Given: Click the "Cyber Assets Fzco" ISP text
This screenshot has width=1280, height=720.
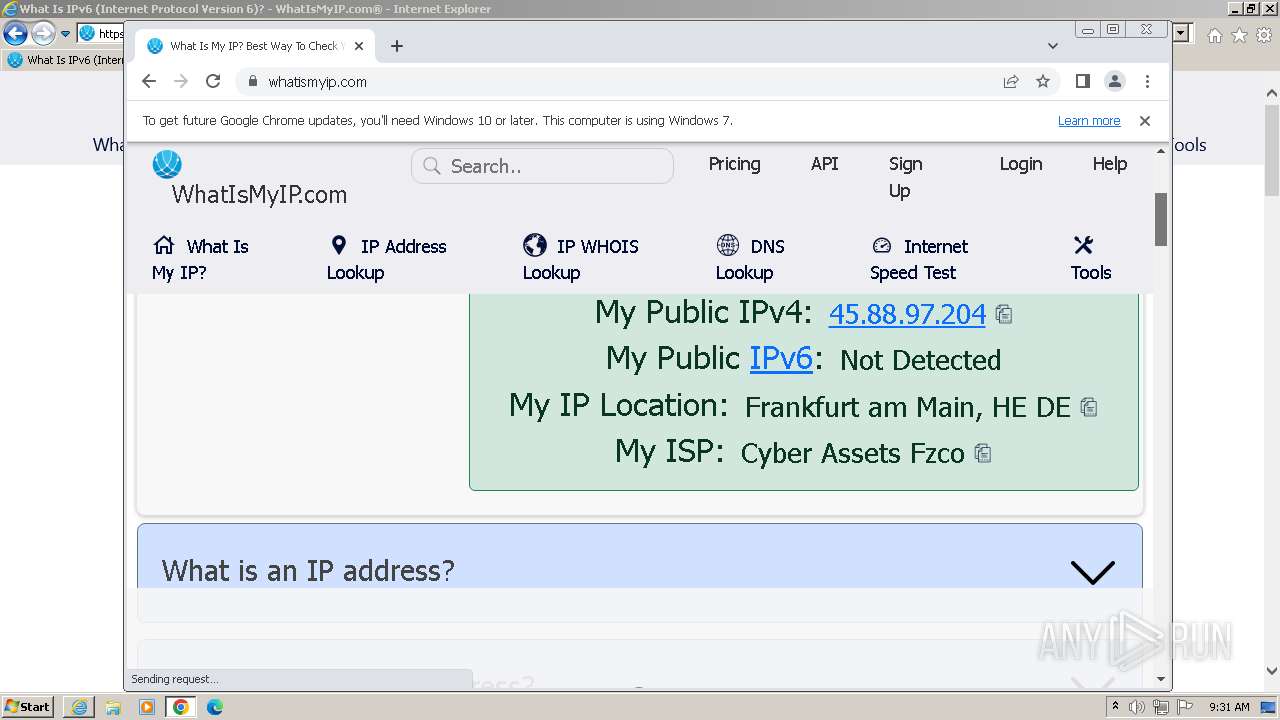Looking at the screenshot, I should [x=853, y=454].
